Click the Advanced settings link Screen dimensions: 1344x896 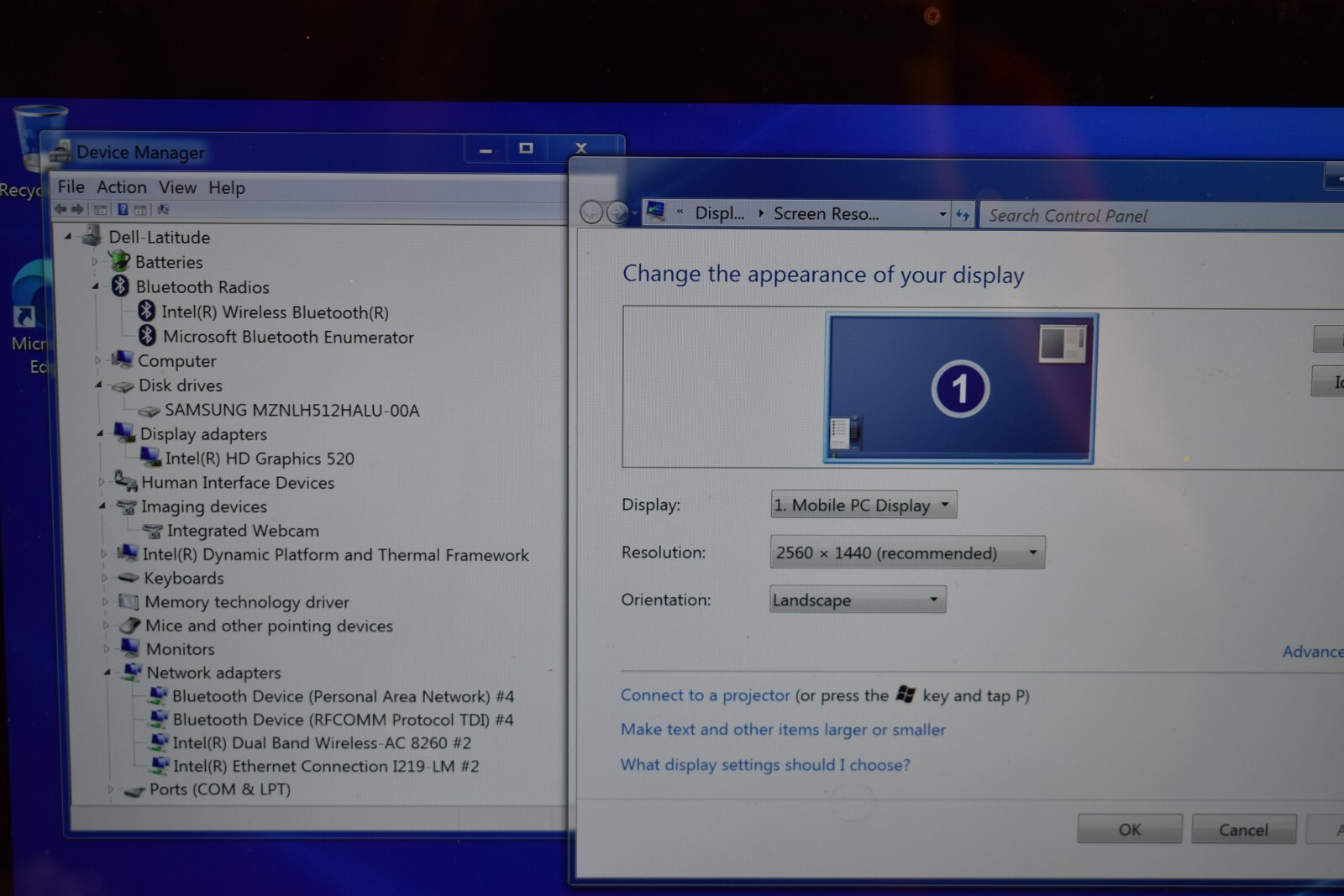coord(1313,652)
